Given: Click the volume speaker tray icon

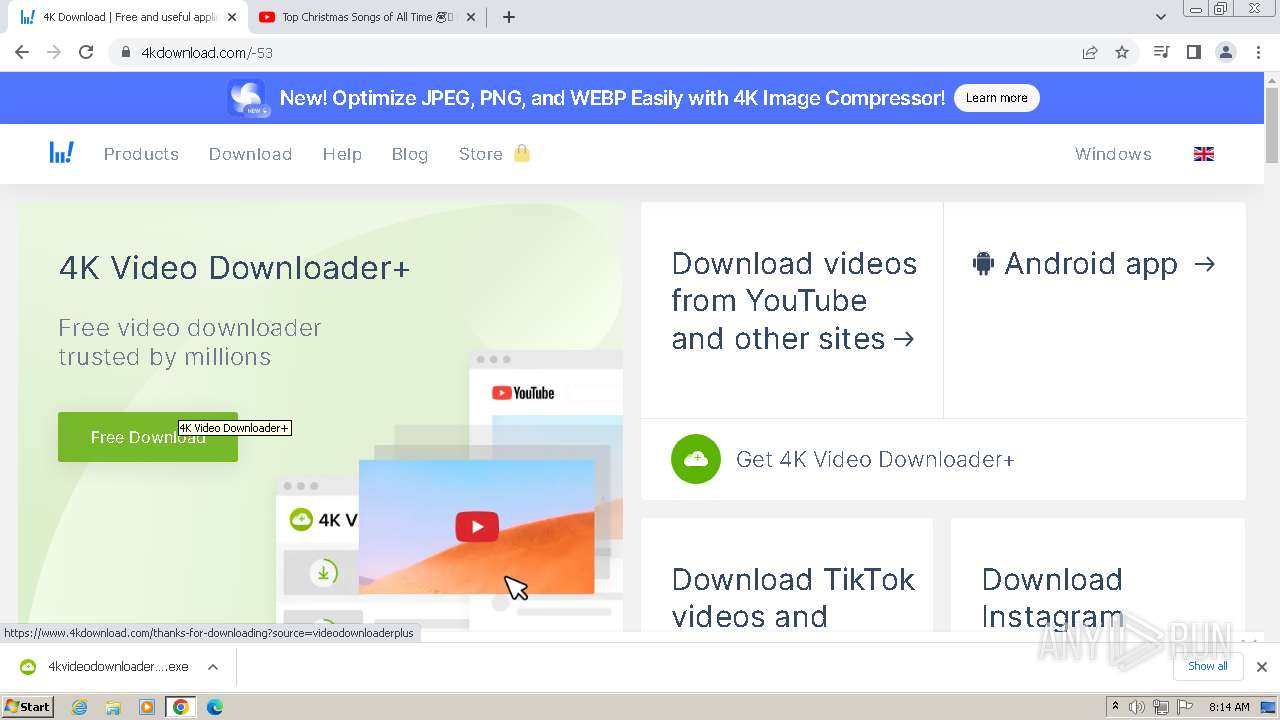Looking at the screenshot, I should point(1137,707).
